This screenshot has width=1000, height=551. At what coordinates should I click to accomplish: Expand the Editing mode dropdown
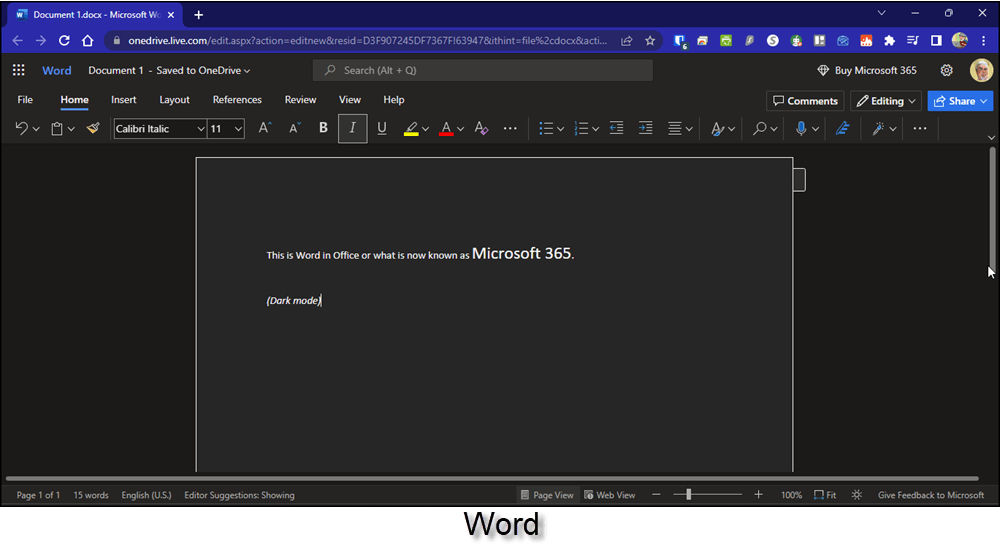886,101
